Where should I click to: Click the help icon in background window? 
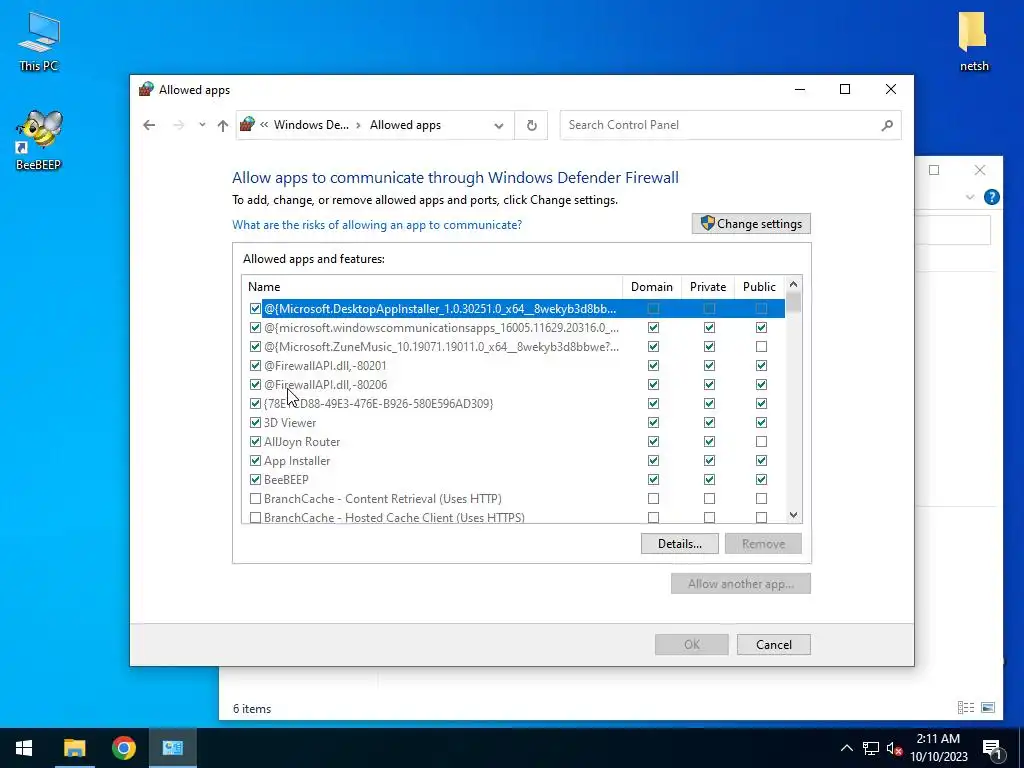coord(991,197)
